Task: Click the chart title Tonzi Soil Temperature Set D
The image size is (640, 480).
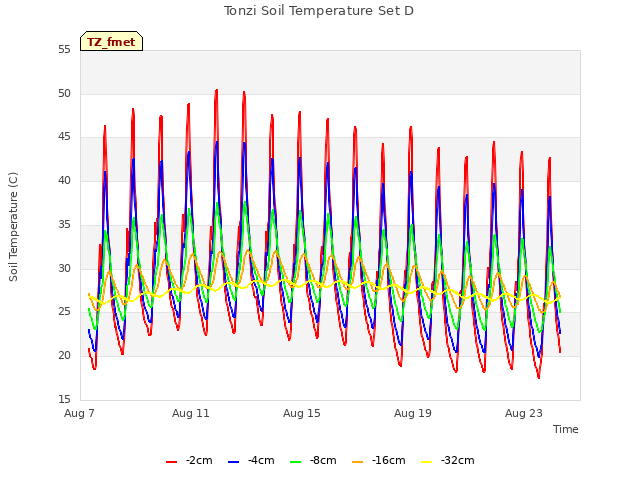Action: [x=319, y=11]
